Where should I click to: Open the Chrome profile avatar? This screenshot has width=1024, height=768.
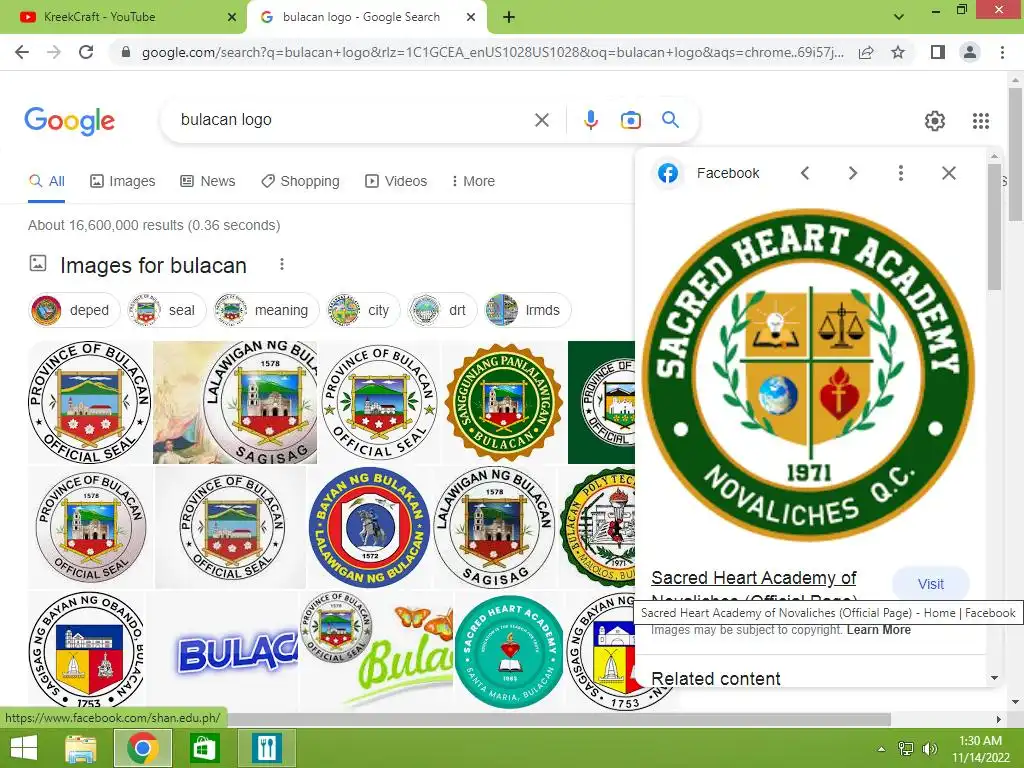[x=970, y=52]
